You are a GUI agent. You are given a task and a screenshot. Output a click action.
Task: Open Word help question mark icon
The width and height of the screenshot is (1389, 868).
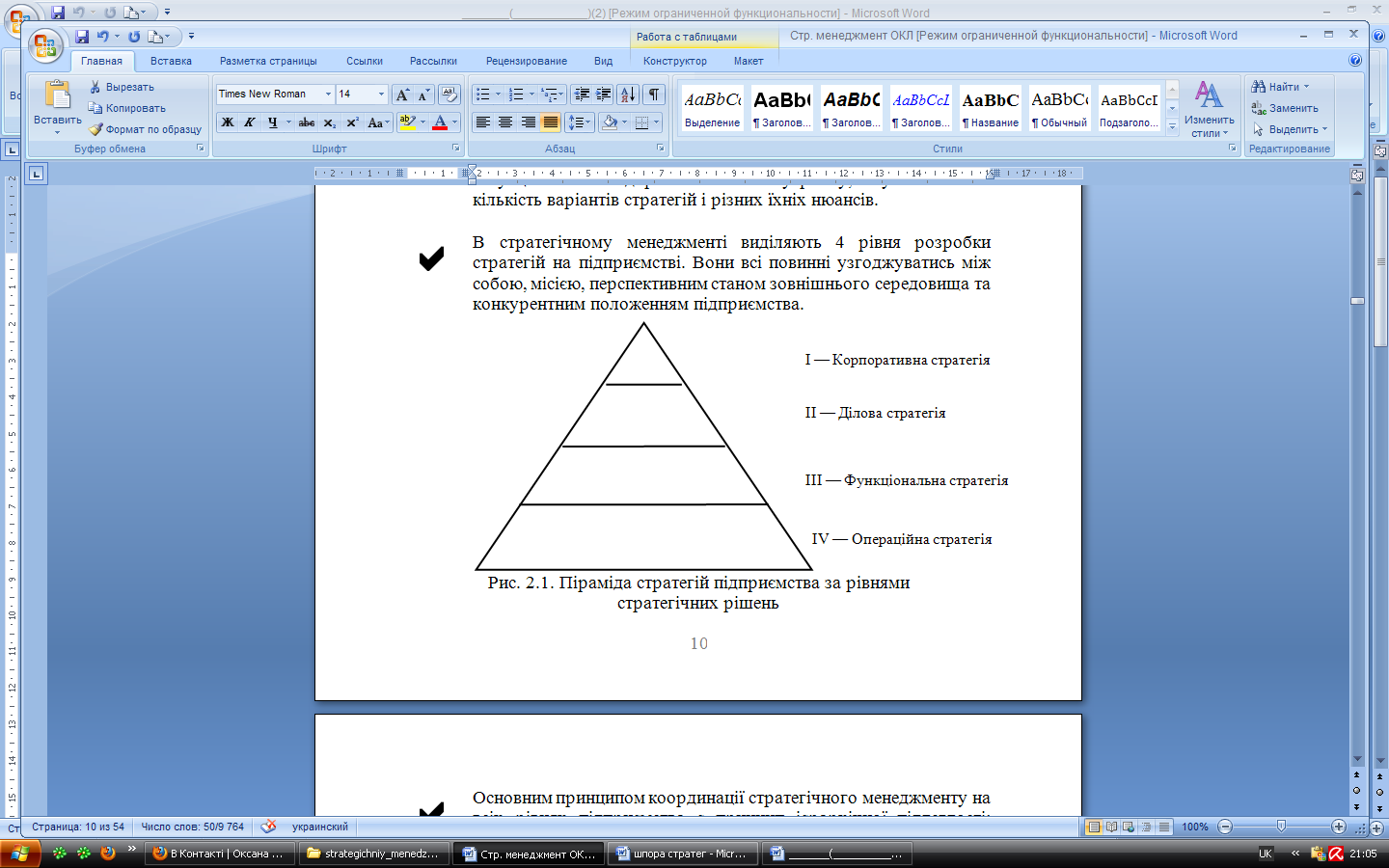[x=1355, y=60]
